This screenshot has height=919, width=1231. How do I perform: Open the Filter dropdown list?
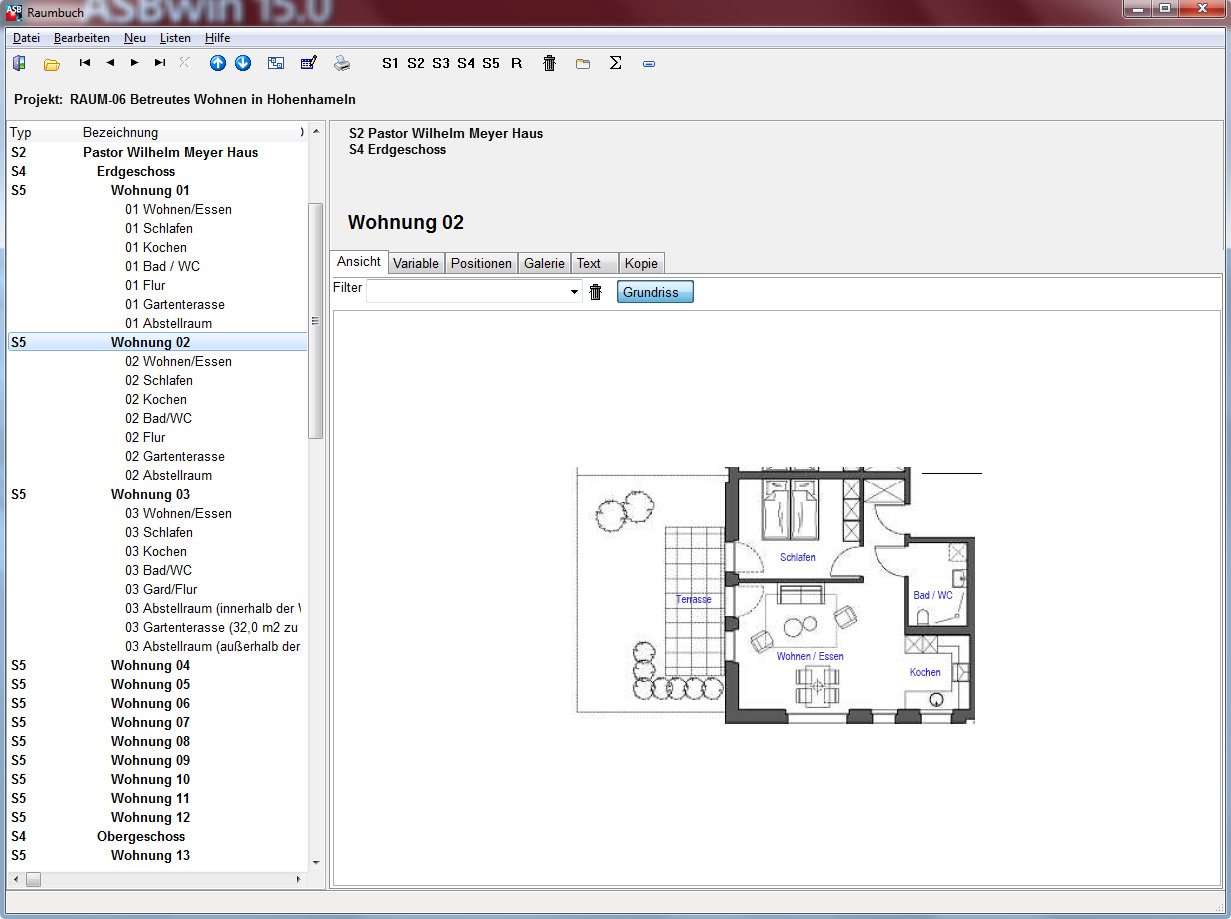(574, 292)
